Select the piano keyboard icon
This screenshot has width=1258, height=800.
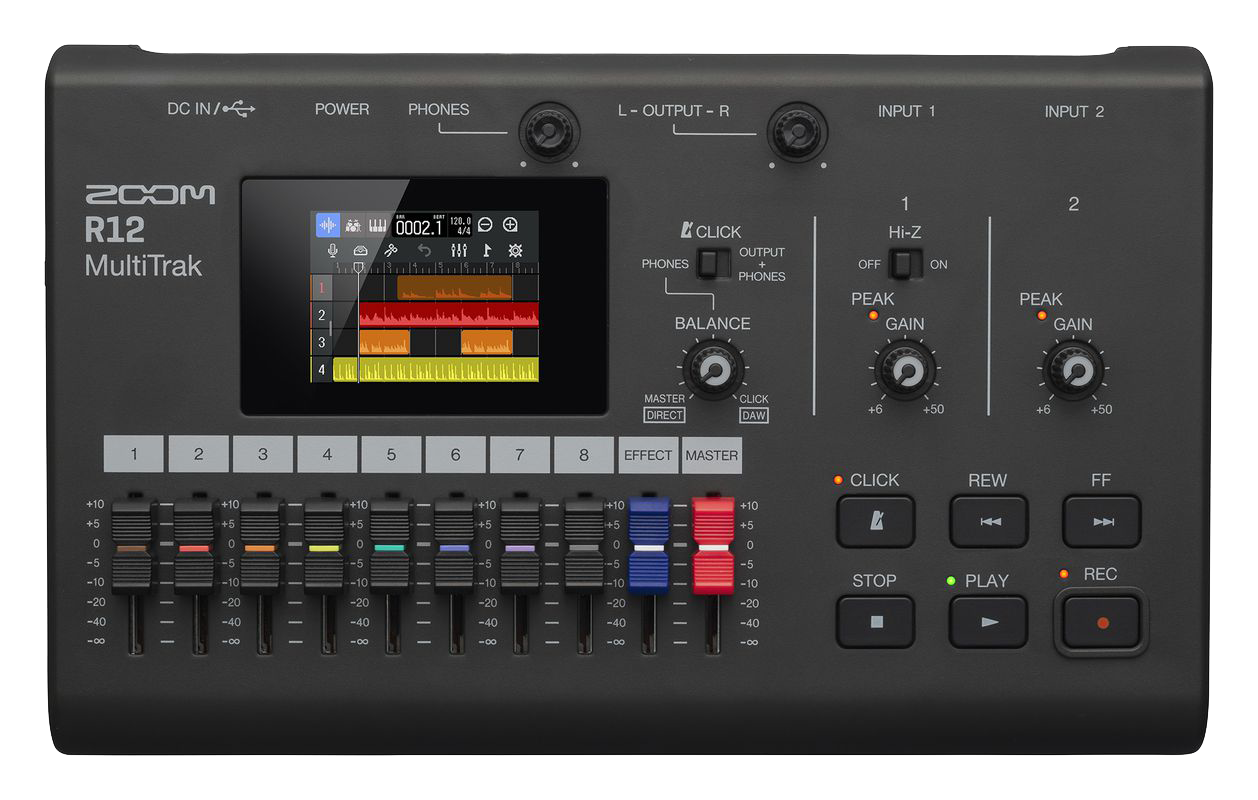pos(378,225)
